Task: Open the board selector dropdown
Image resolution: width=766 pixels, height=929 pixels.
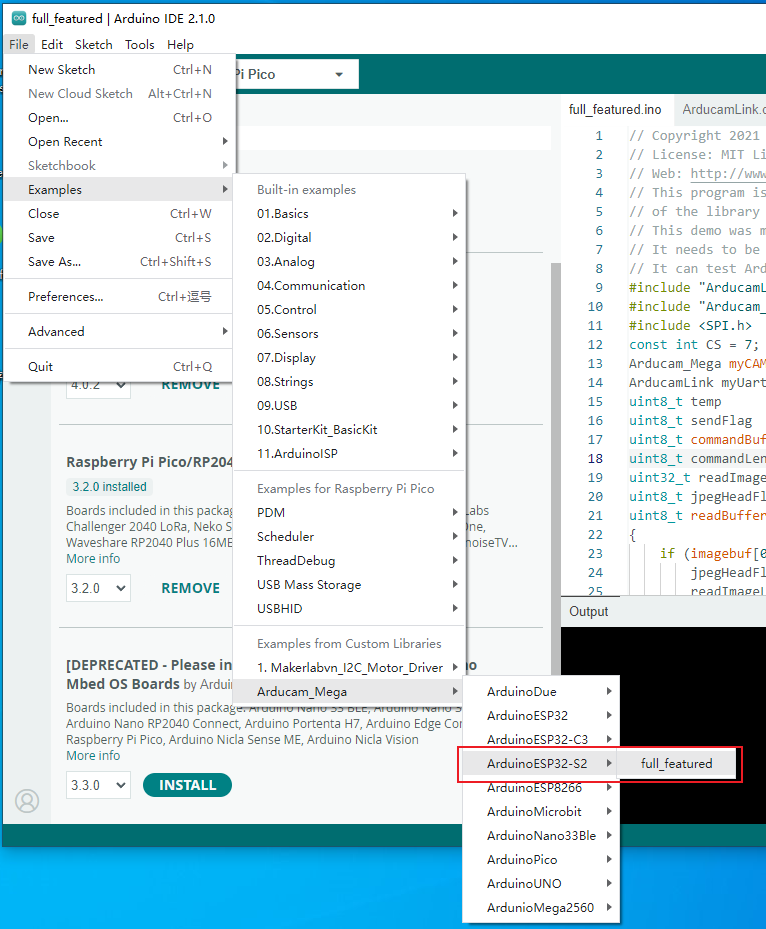Action: click(296, 74)
